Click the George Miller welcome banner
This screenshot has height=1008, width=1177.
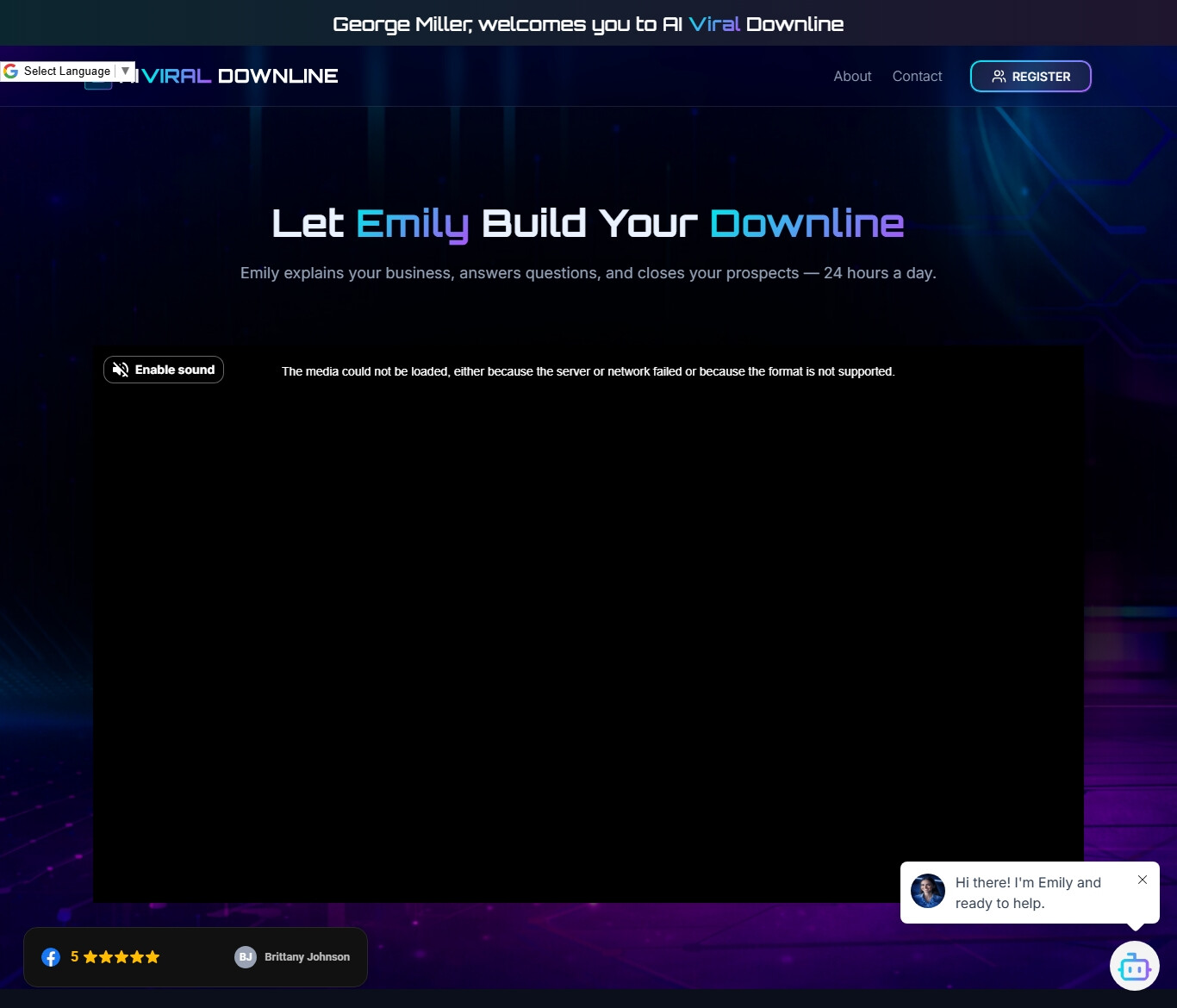point(588,24)
